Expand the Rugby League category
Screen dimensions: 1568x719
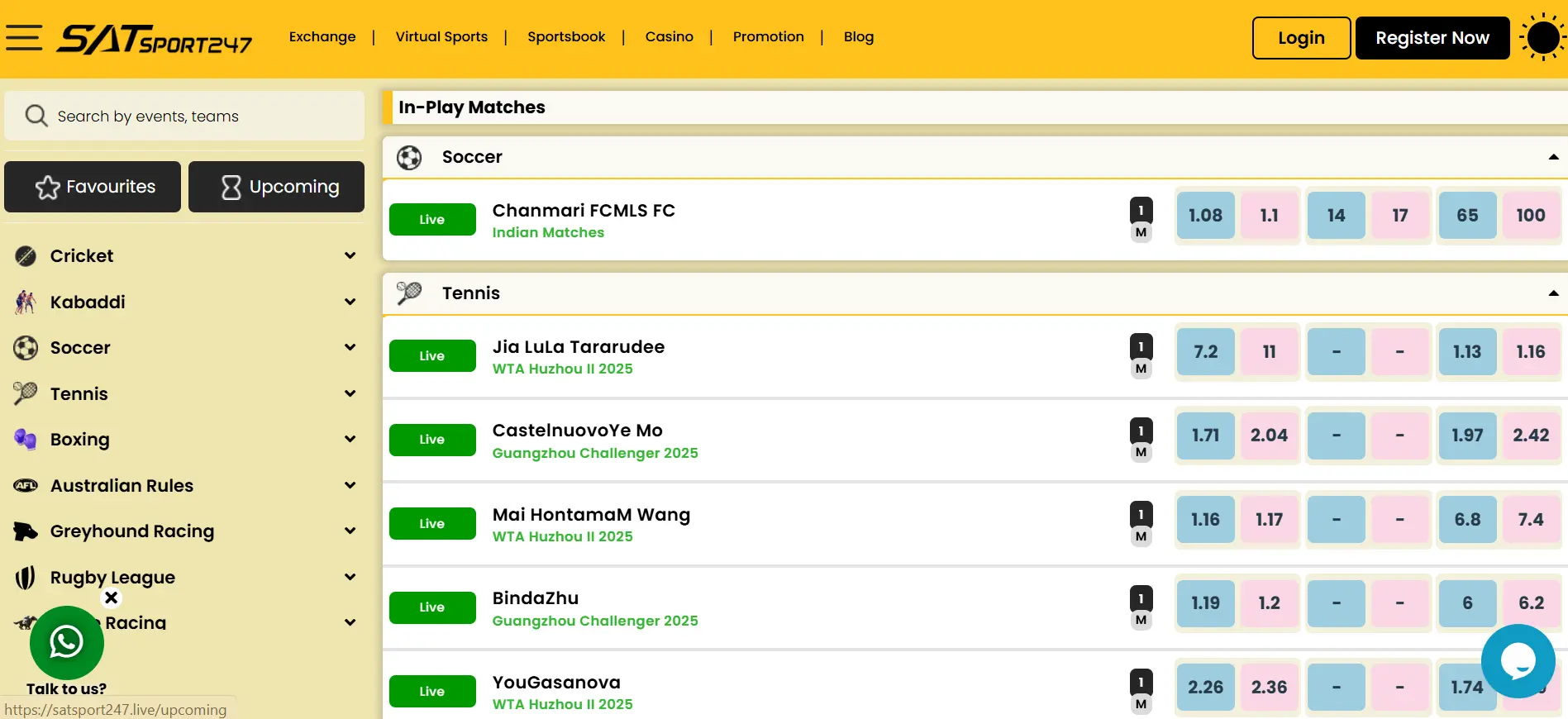350,577
